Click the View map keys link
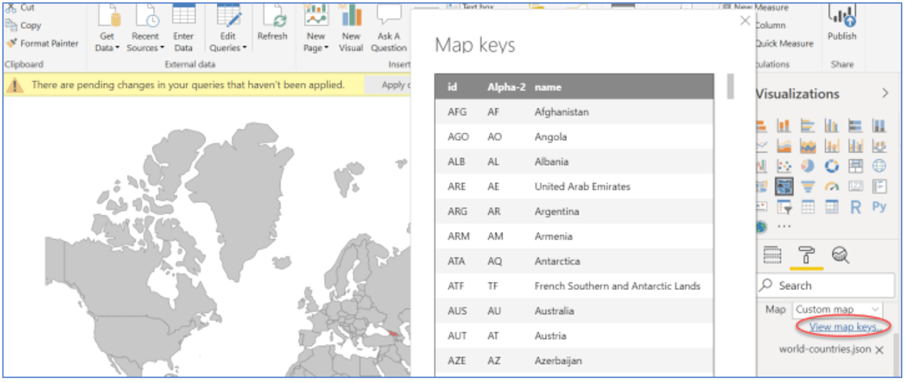 846,327
